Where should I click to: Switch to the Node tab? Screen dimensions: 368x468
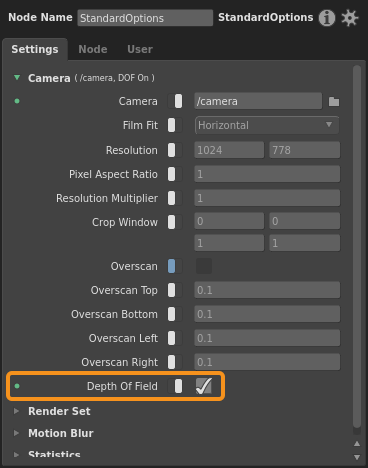[x=93, y=49]
